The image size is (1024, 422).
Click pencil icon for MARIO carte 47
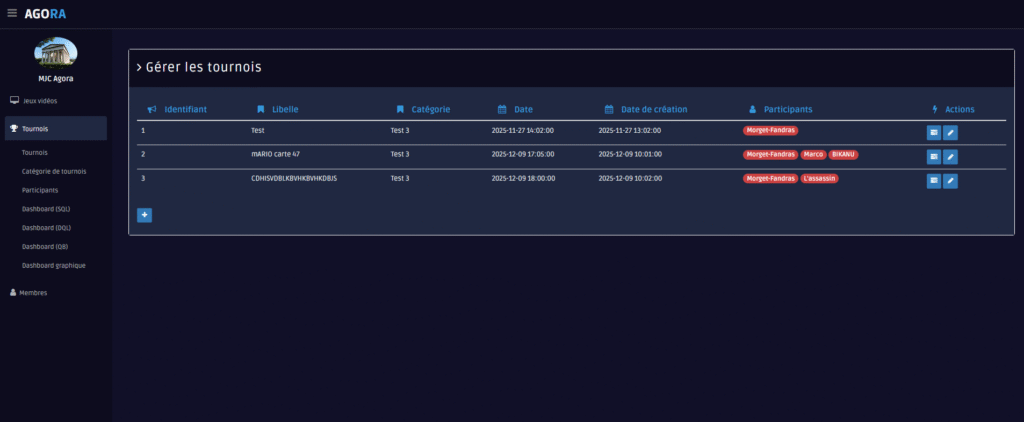coord(951,156)
